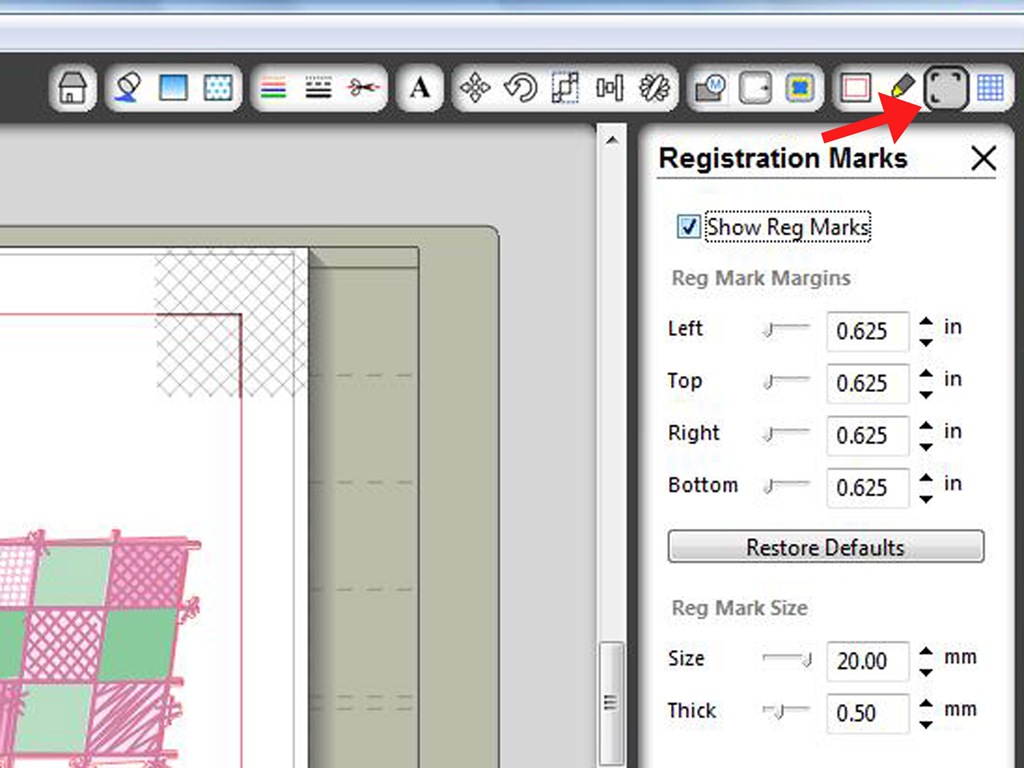Decrease Right margin with down arrow
Screen dimensions: 1024x768
tap(926, 447)
